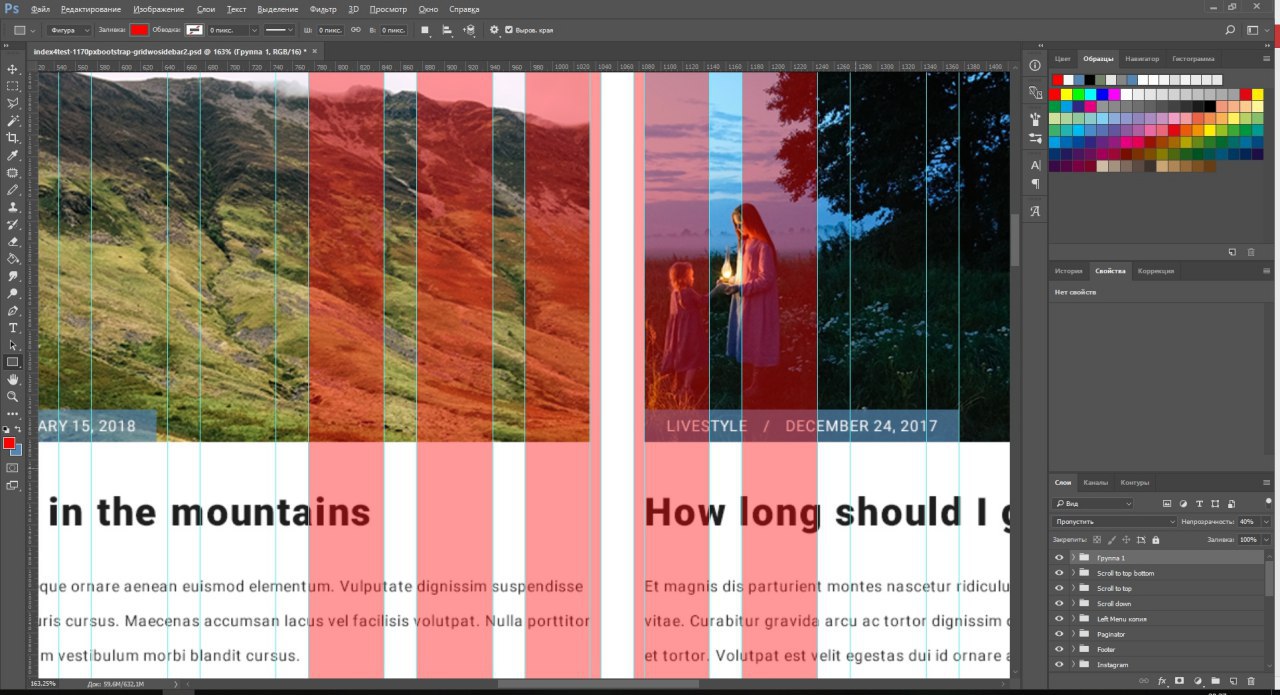The height and width of the screenshot is (695, 1280).
Task: Select the Eraser tool
Action: [13, 241]
